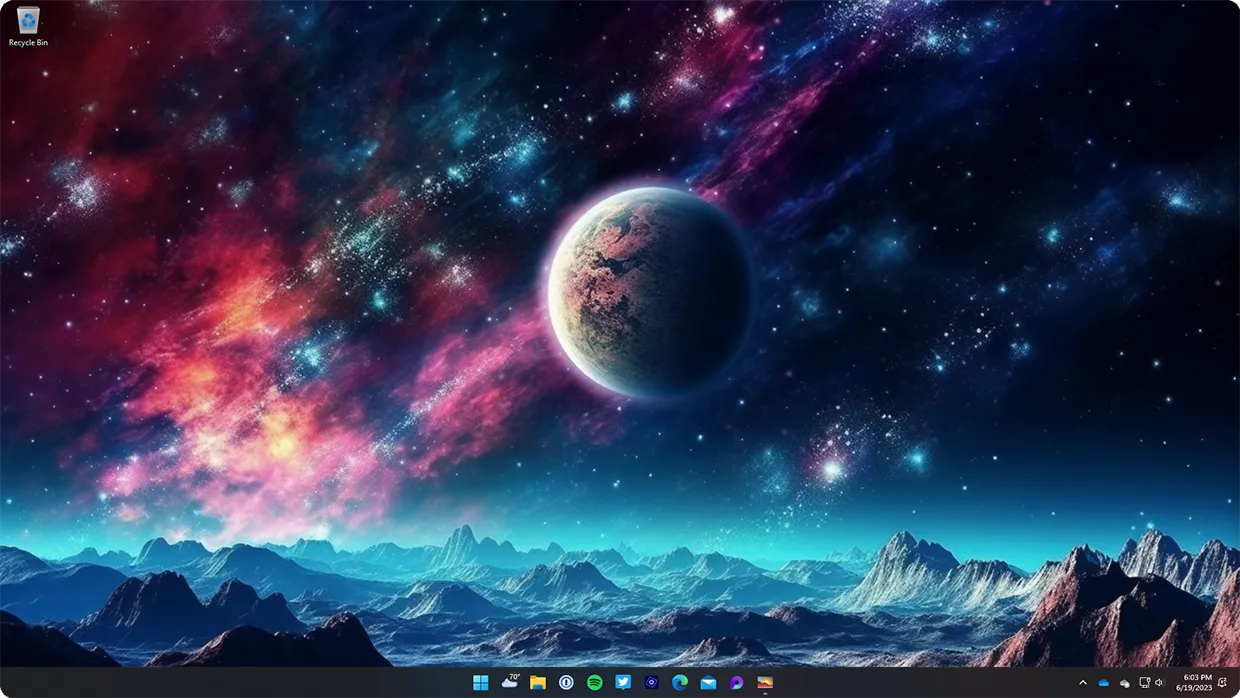
Task: Open the volume control from the taskbar
Action: click(1158, 683)
